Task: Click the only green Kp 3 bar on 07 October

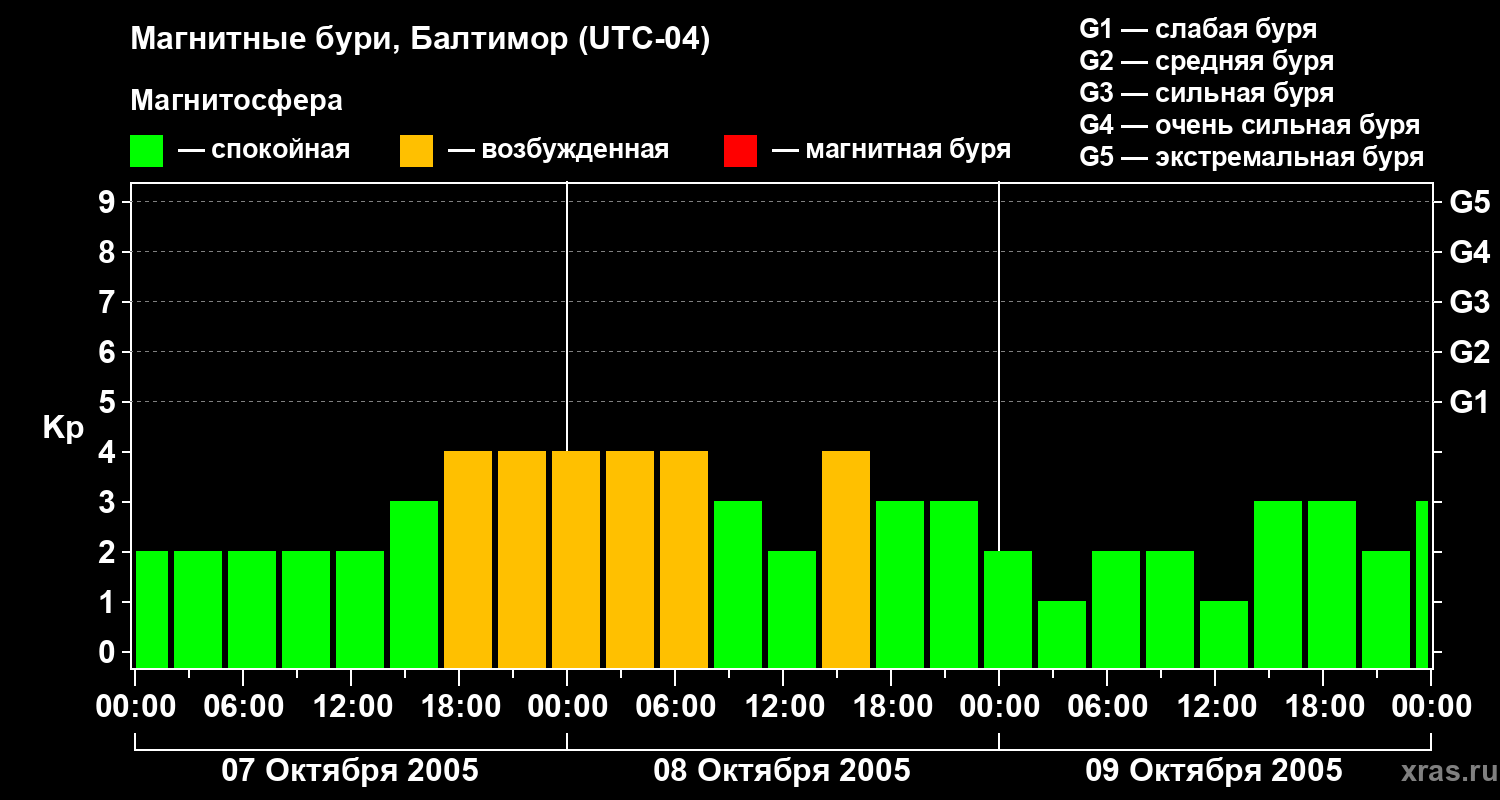Action: click(414, 585)
